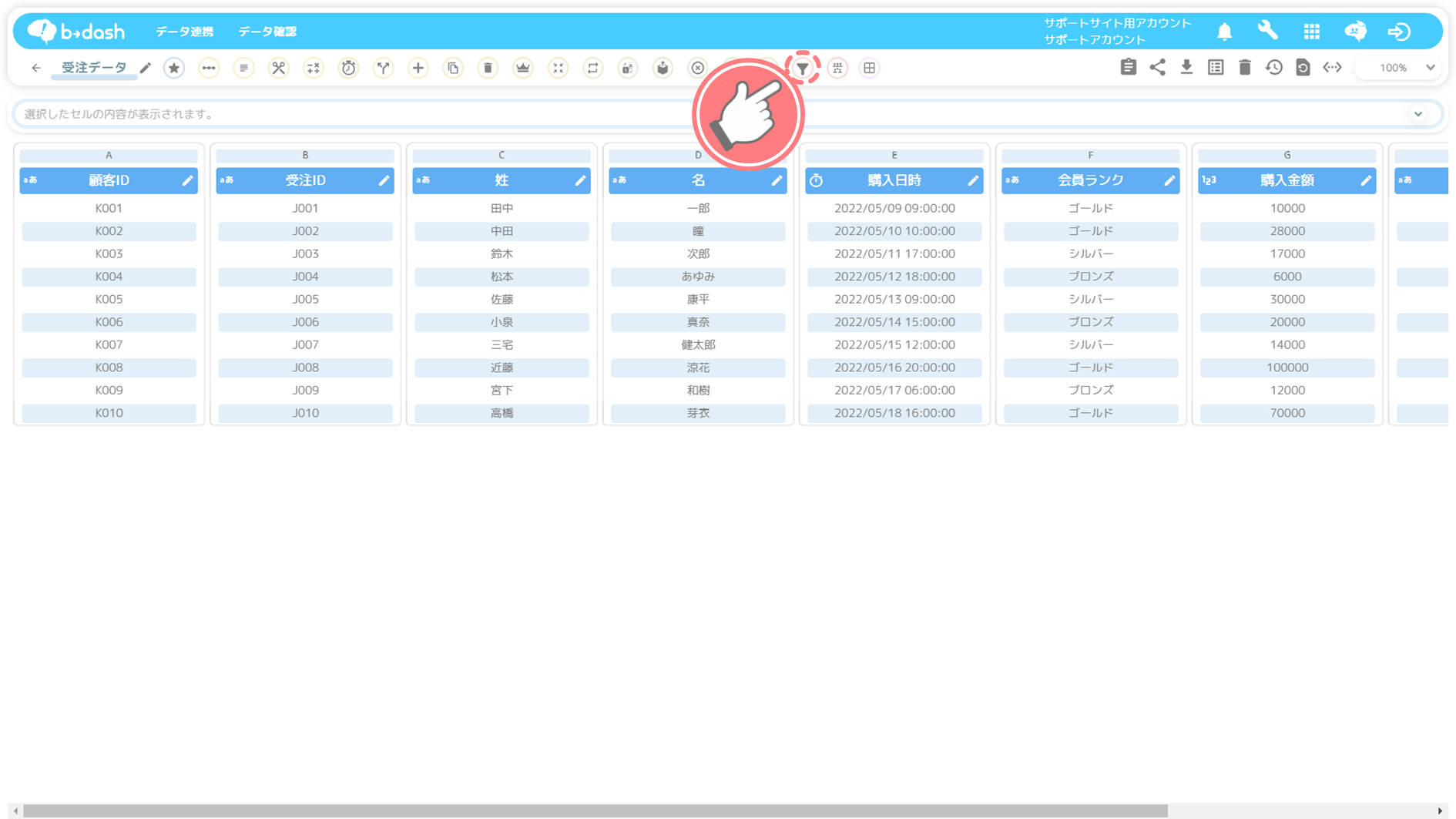Edit the 受注ID column header pencil
This screenshot has height=819, width=1456.
(x=384, y=180)
